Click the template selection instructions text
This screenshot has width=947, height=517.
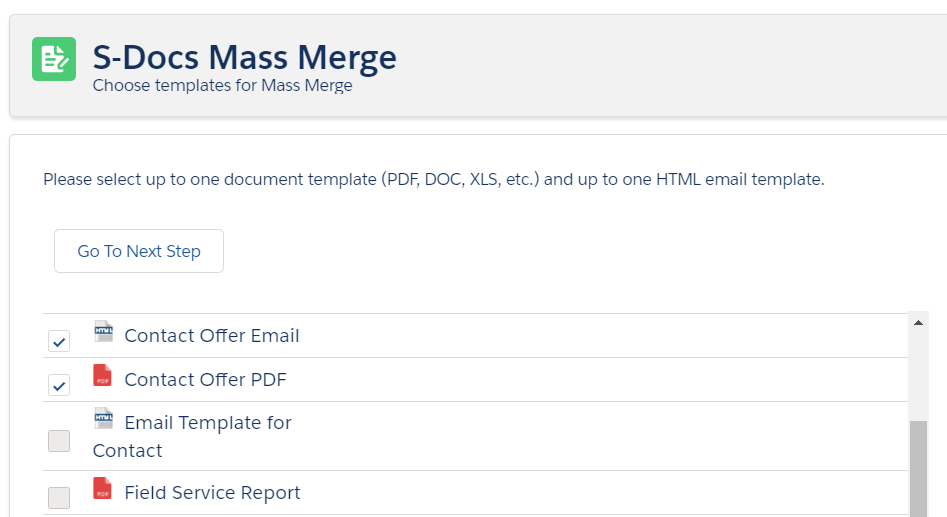point(434,179)
